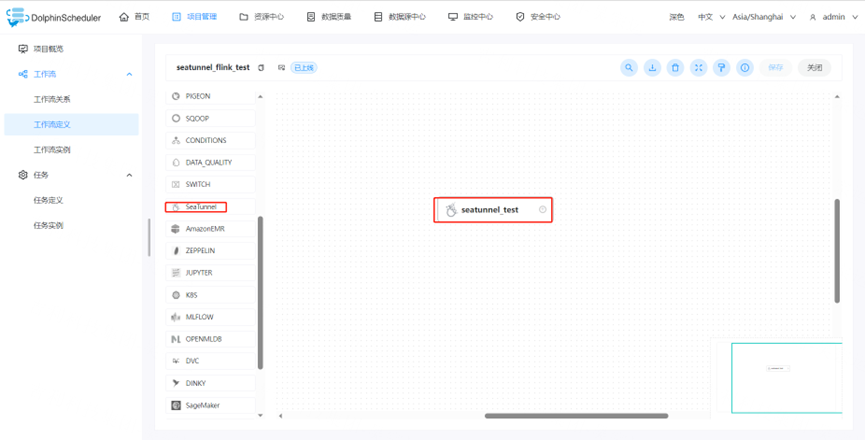The height and width of the screenshot is (440, 865).
Task: Go to the 首页 home menu
Action: [x=134, y=17]
